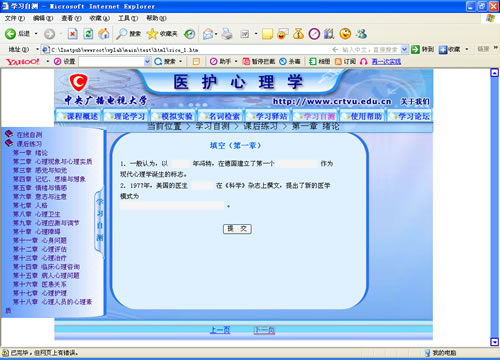The image size is (500, 360).
Task: Select 第二章 心理现象与心理实质 in sidebar
Action: (x=53, y=162)
